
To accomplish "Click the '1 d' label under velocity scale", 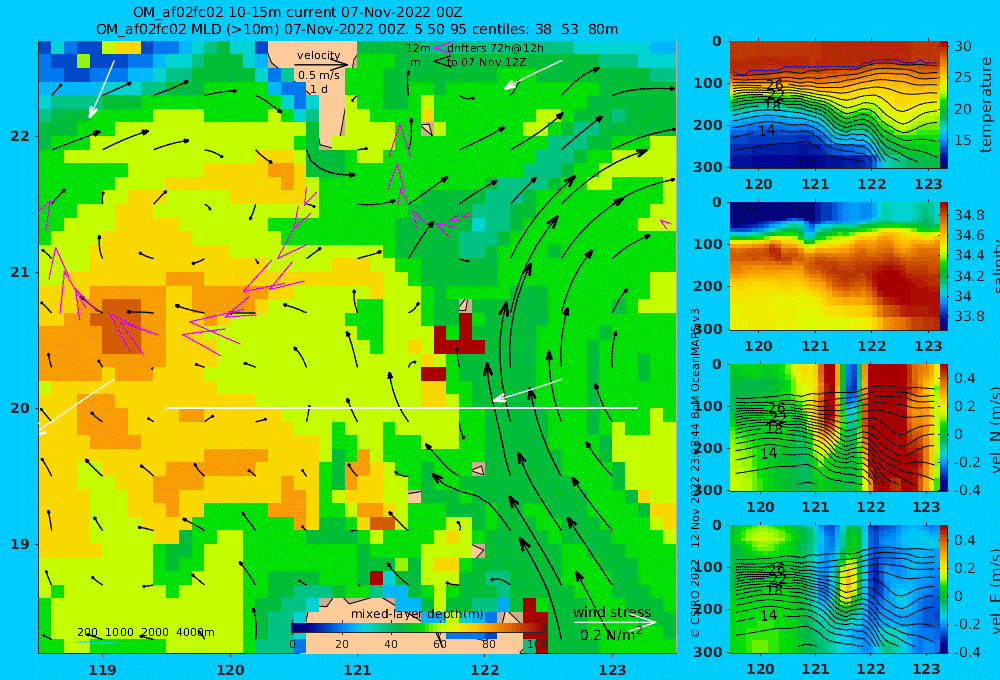I will coord(319,89).
